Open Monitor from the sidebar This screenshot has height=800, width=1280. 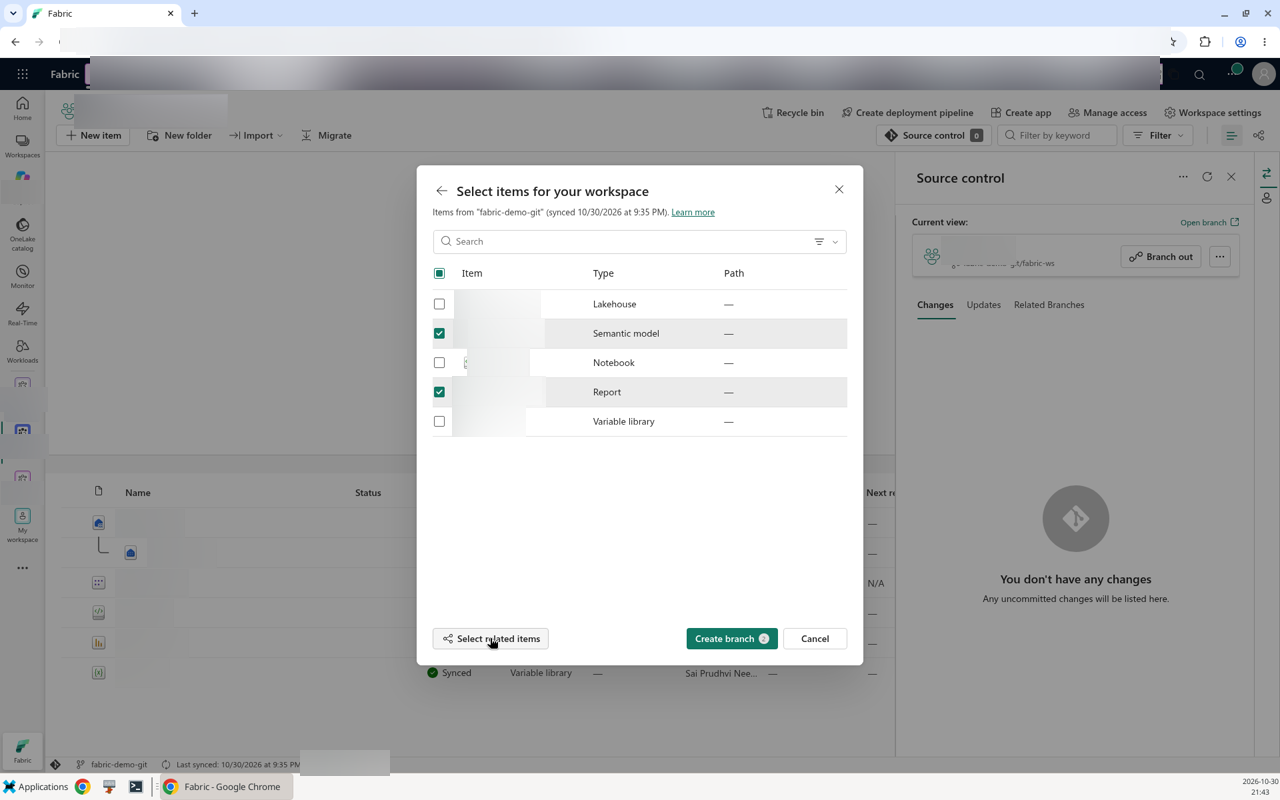[22, 277]
